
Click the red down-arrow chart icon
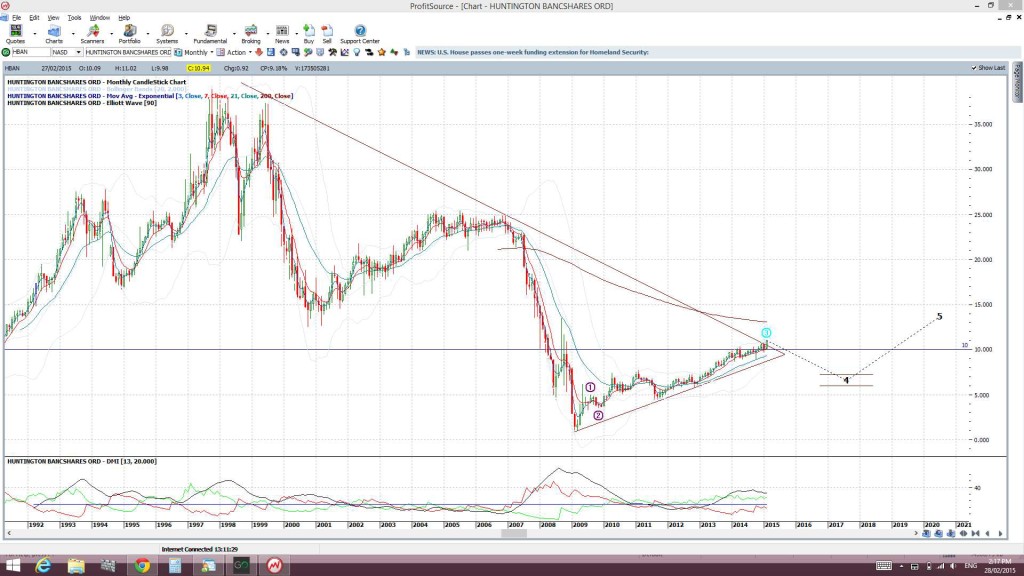tap(259, 52)
